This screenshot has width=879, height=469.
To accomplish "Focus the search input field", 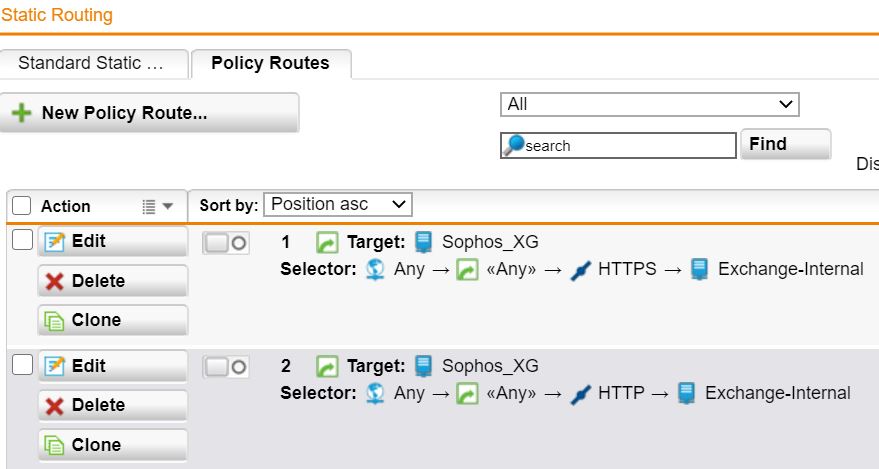I will click(x=618, y=146).
